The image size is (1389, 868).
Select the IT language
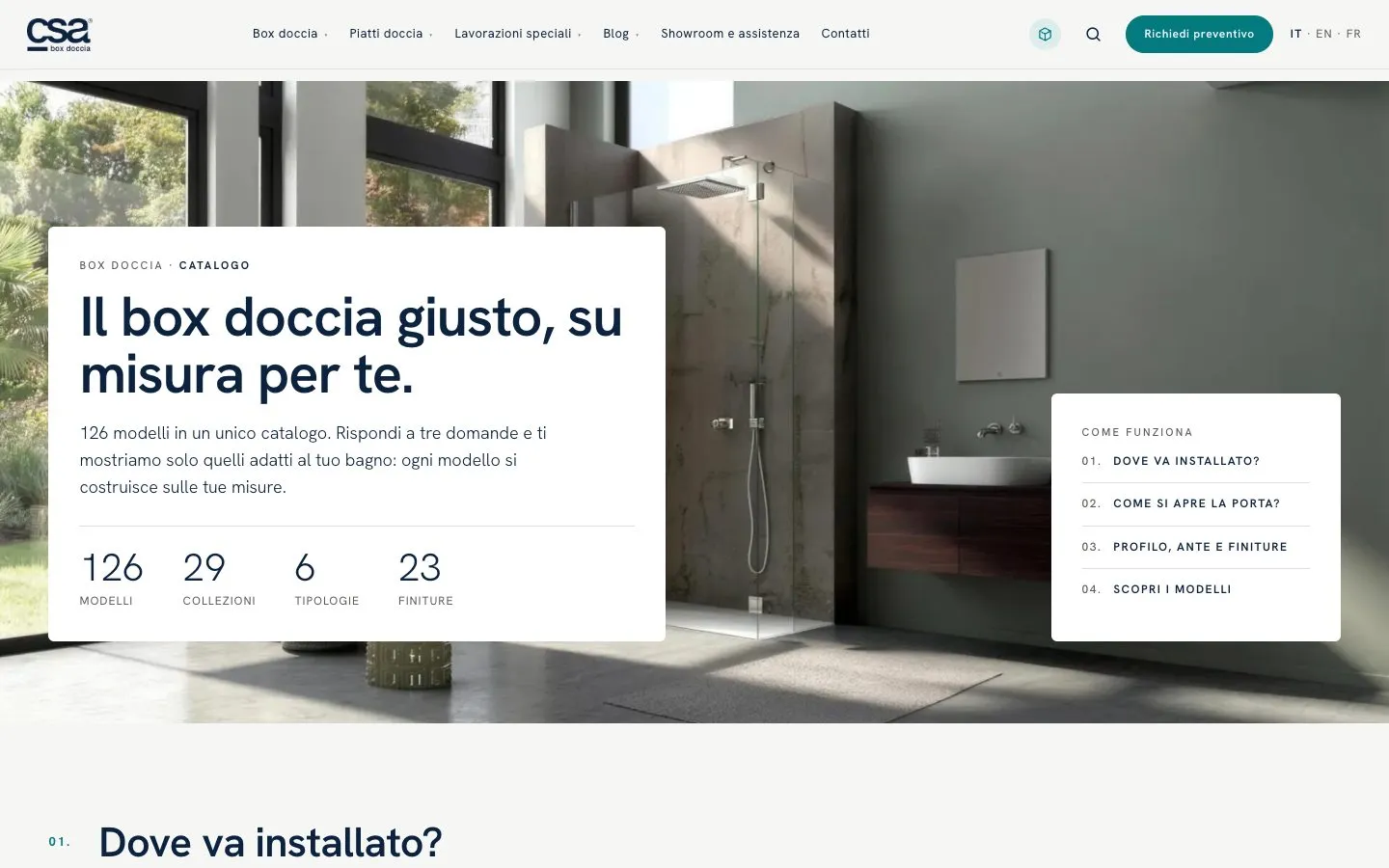[x=1295, y=34]
